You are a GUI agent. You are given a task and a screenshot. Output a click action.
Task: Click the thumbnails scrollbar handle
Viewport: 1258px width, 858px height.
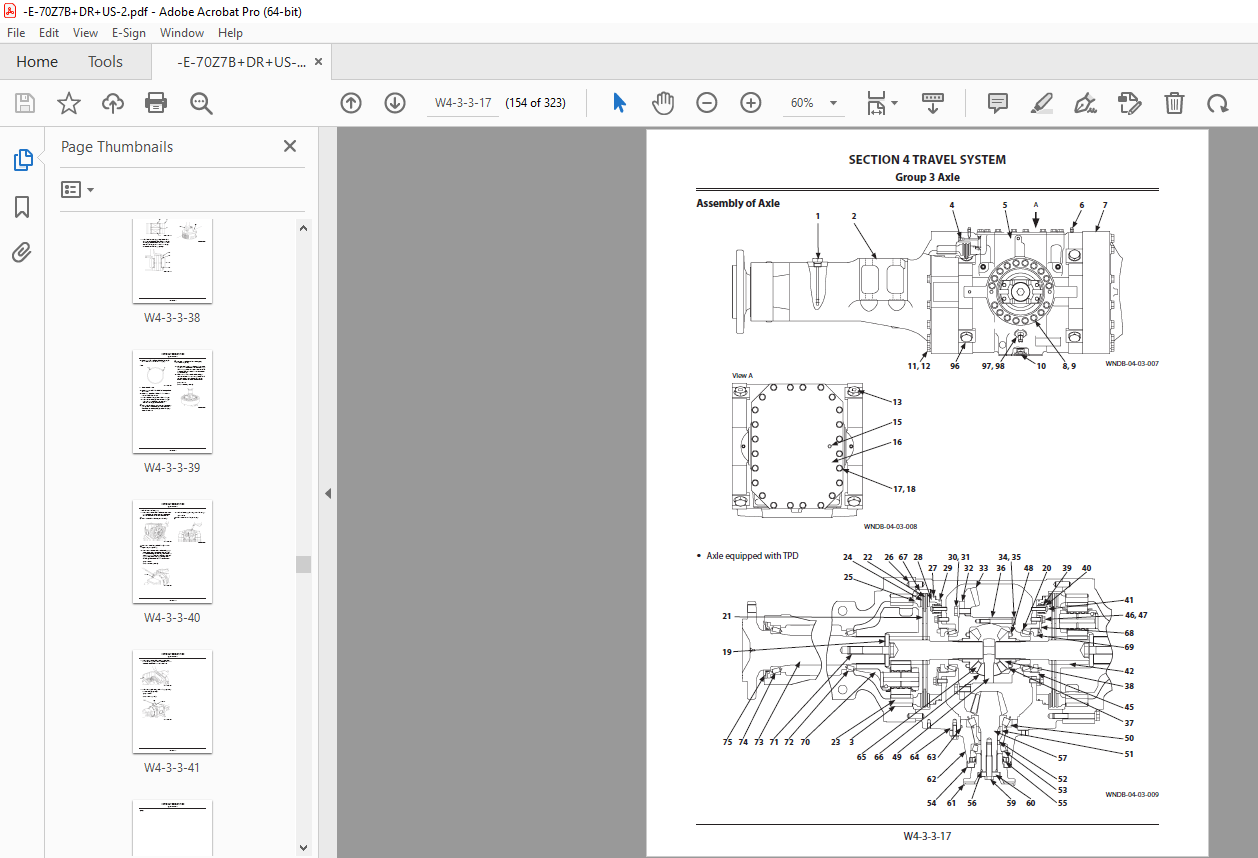(x=304, y=564)
